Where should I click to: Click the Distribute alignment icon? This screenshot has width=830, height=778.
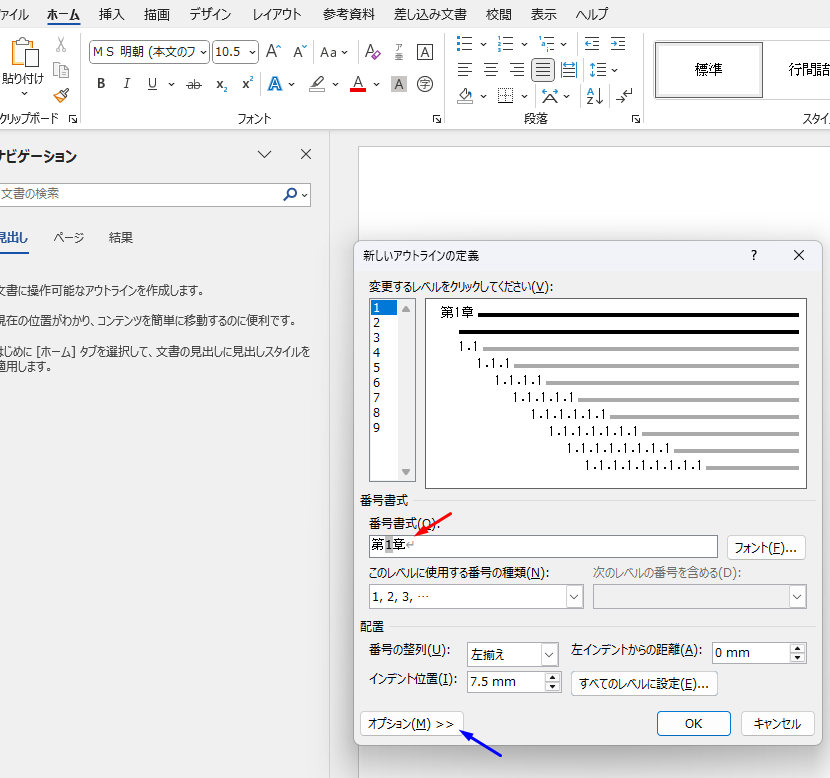pyautogui.click(x=569, y=70)
